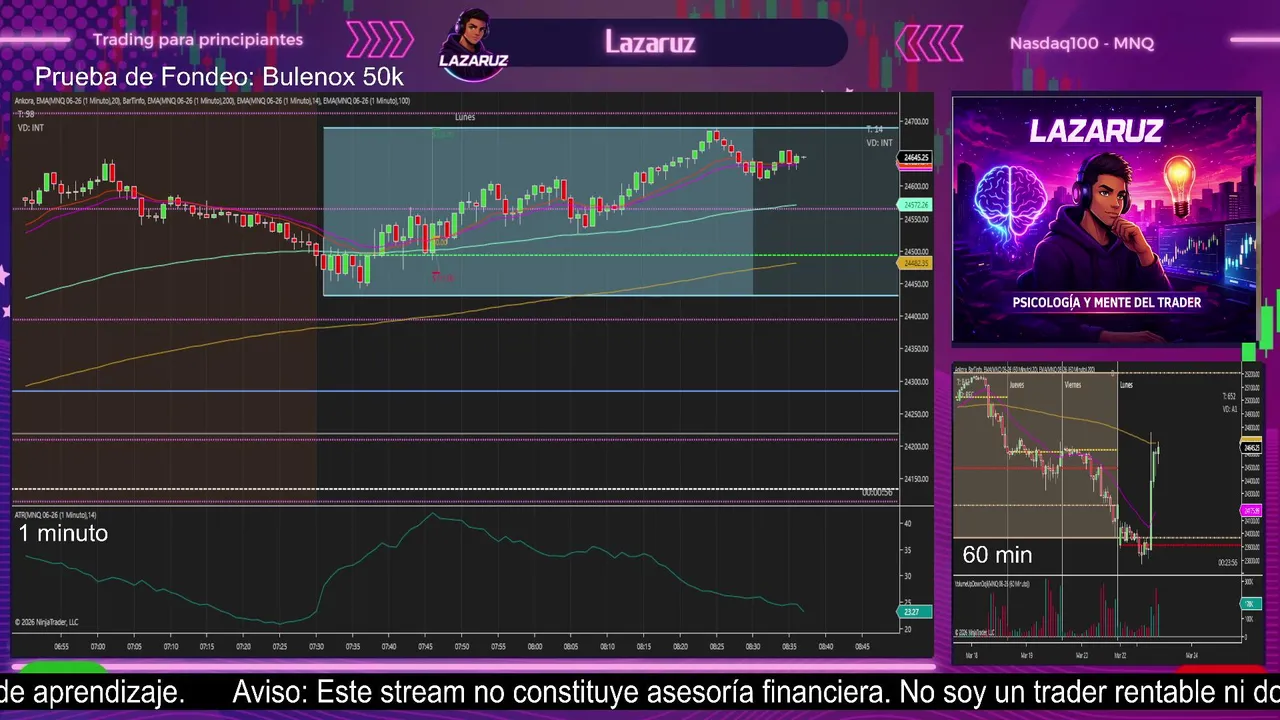Click the 78K volume tag in the 60 min chart

tap(1250, 605)
